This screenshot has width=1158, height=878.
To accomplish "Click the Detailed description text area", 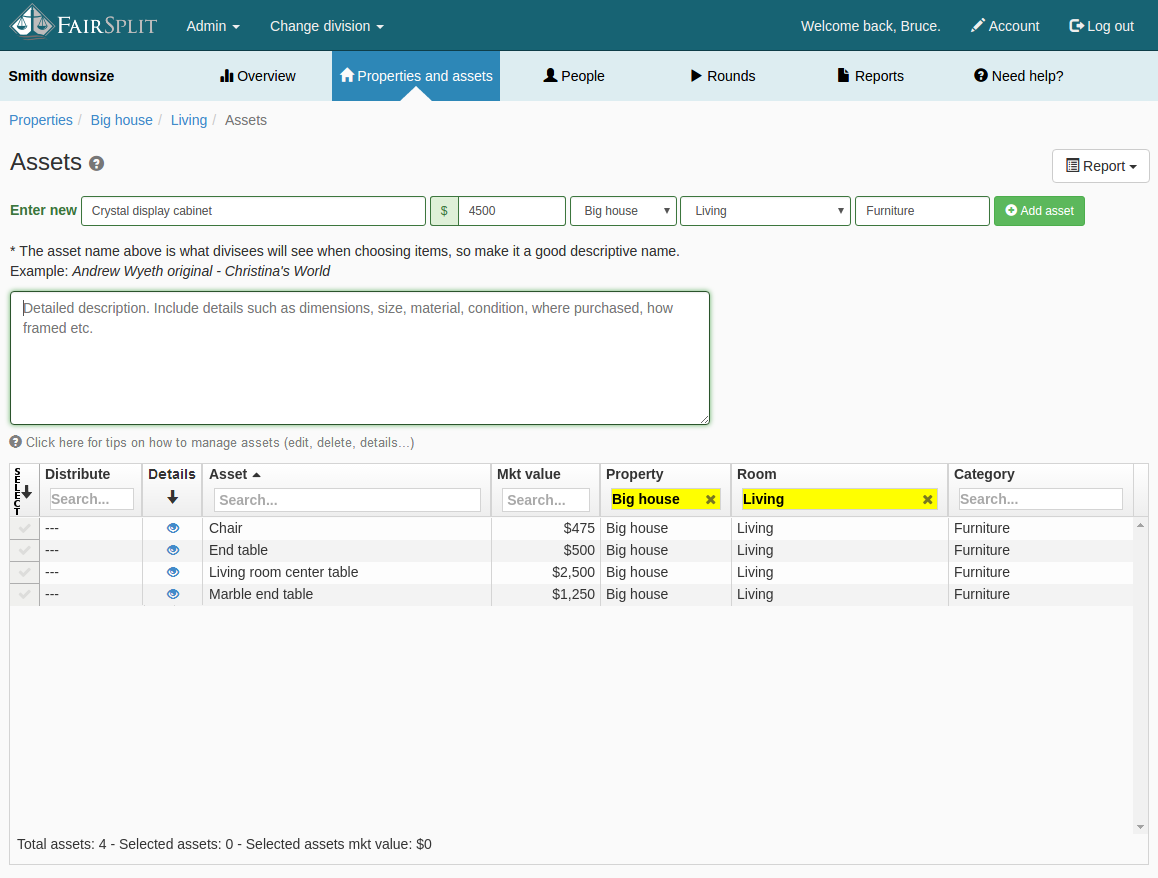I will point(360,358).
